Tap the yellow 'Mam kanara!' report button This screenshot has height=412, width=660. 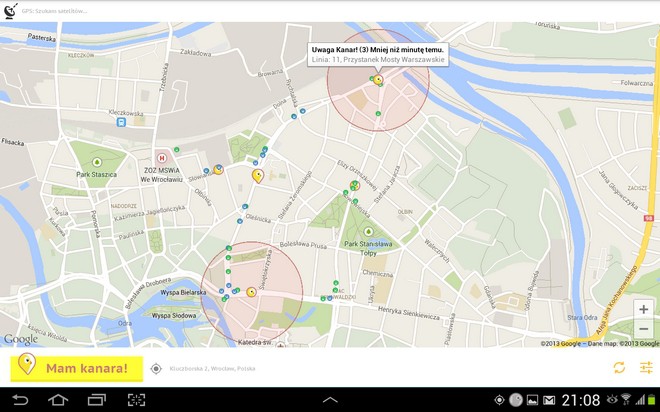tap(76, 368)
